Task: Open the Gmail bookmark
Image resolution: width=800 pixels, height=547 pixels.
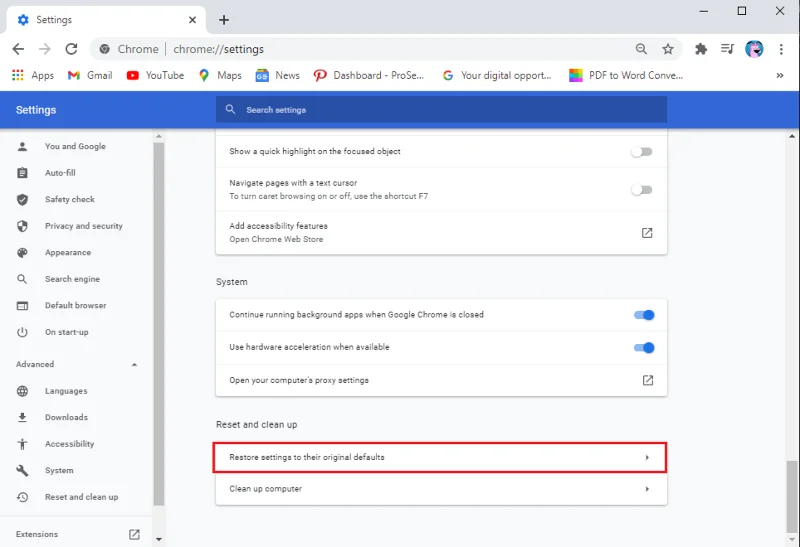Action: 90,76
